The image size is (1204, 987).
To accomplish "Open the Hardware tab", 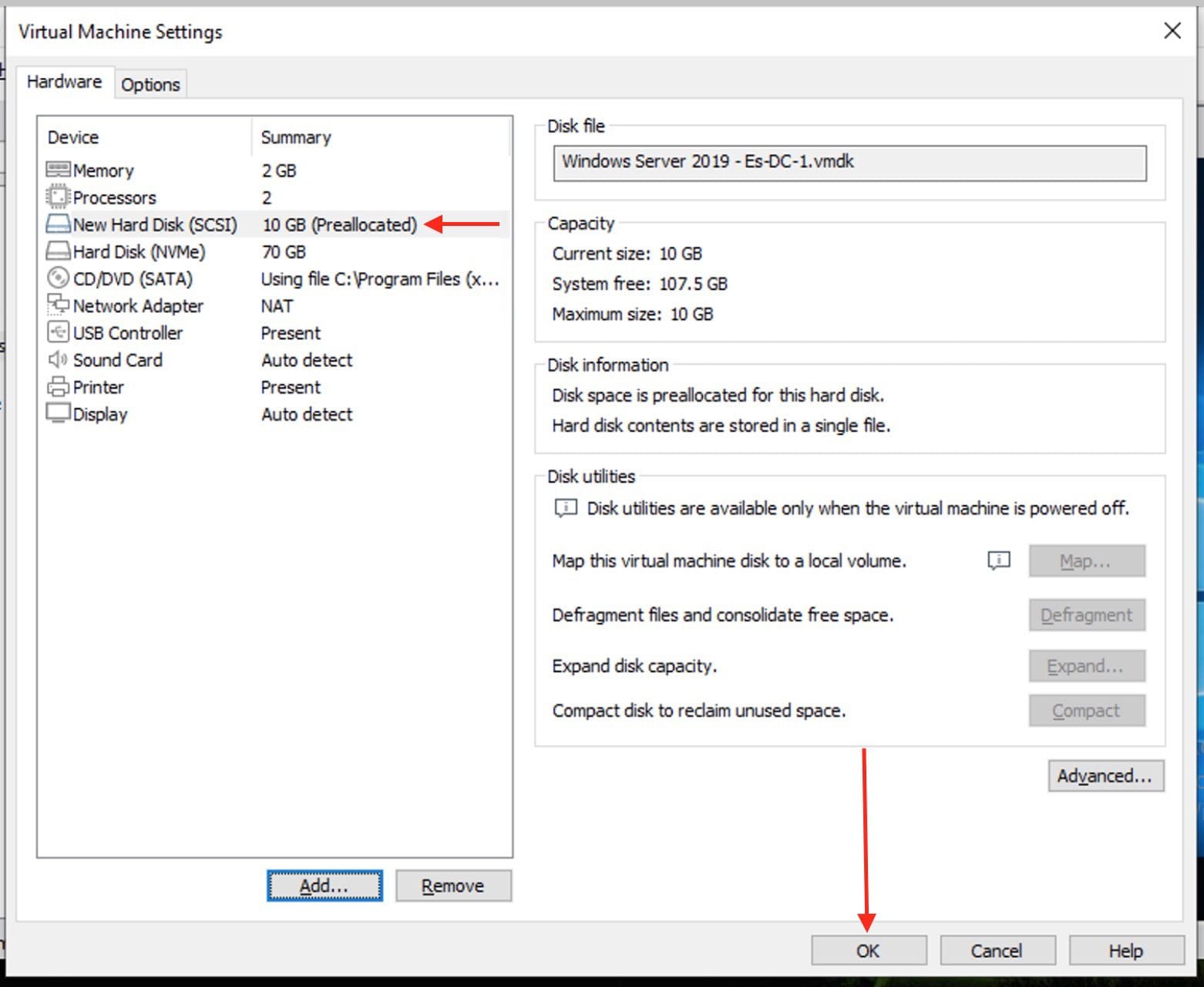I will tap(64, 82).
